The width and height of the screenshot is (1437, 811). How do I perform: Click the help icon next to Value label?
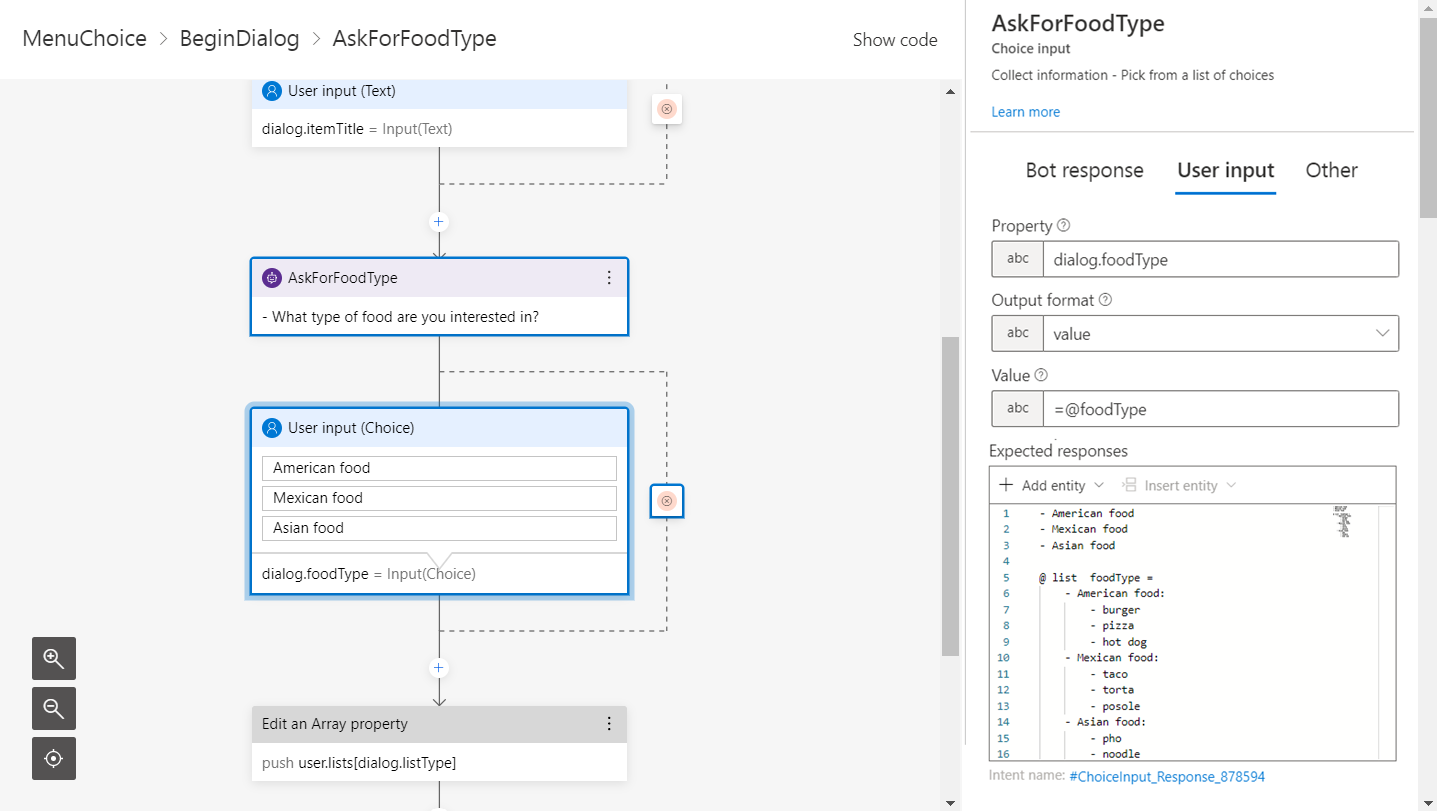coord(1040,376)
